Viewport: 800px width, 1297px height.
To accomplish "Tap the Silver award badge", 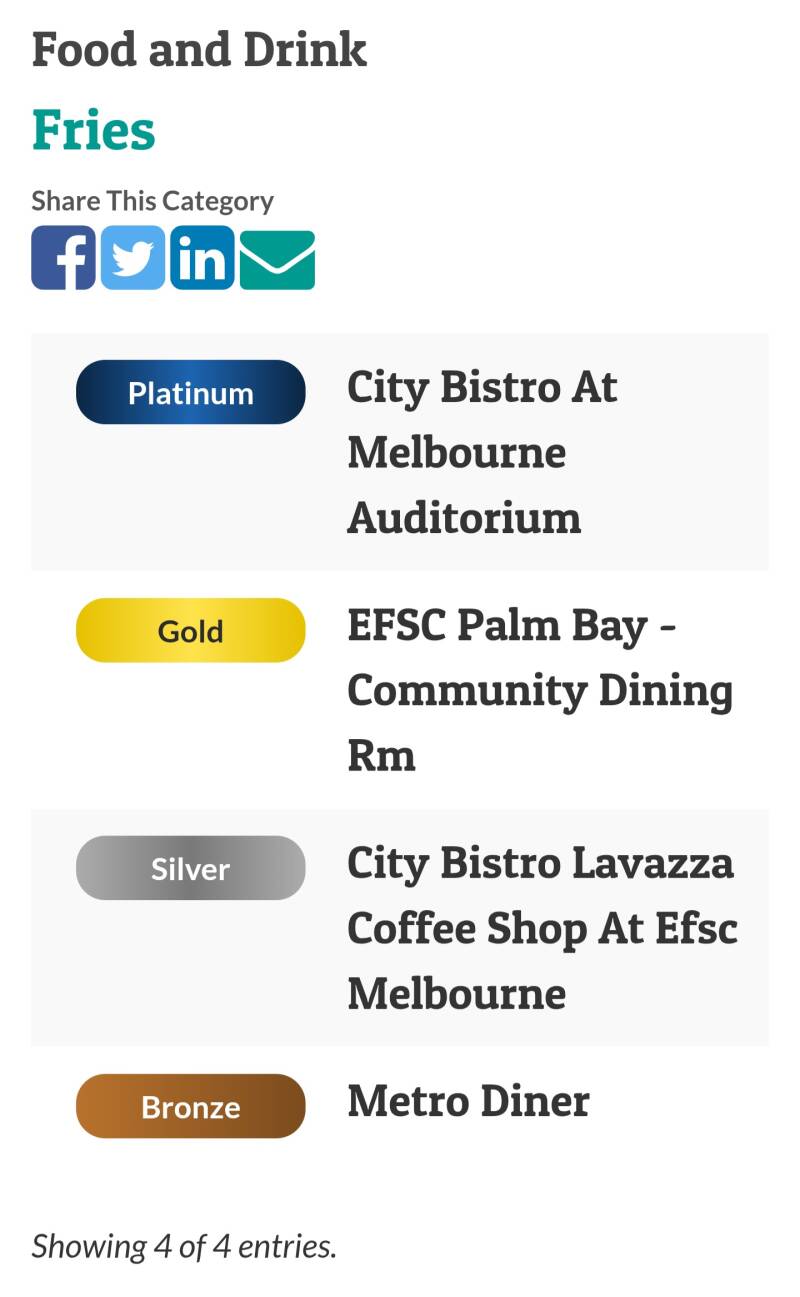I will (190, 868).
